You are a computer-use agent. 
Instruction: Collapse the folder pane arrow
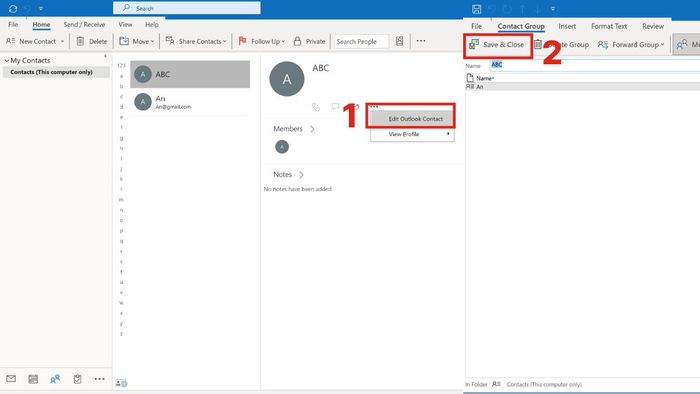tap(105, 56)
